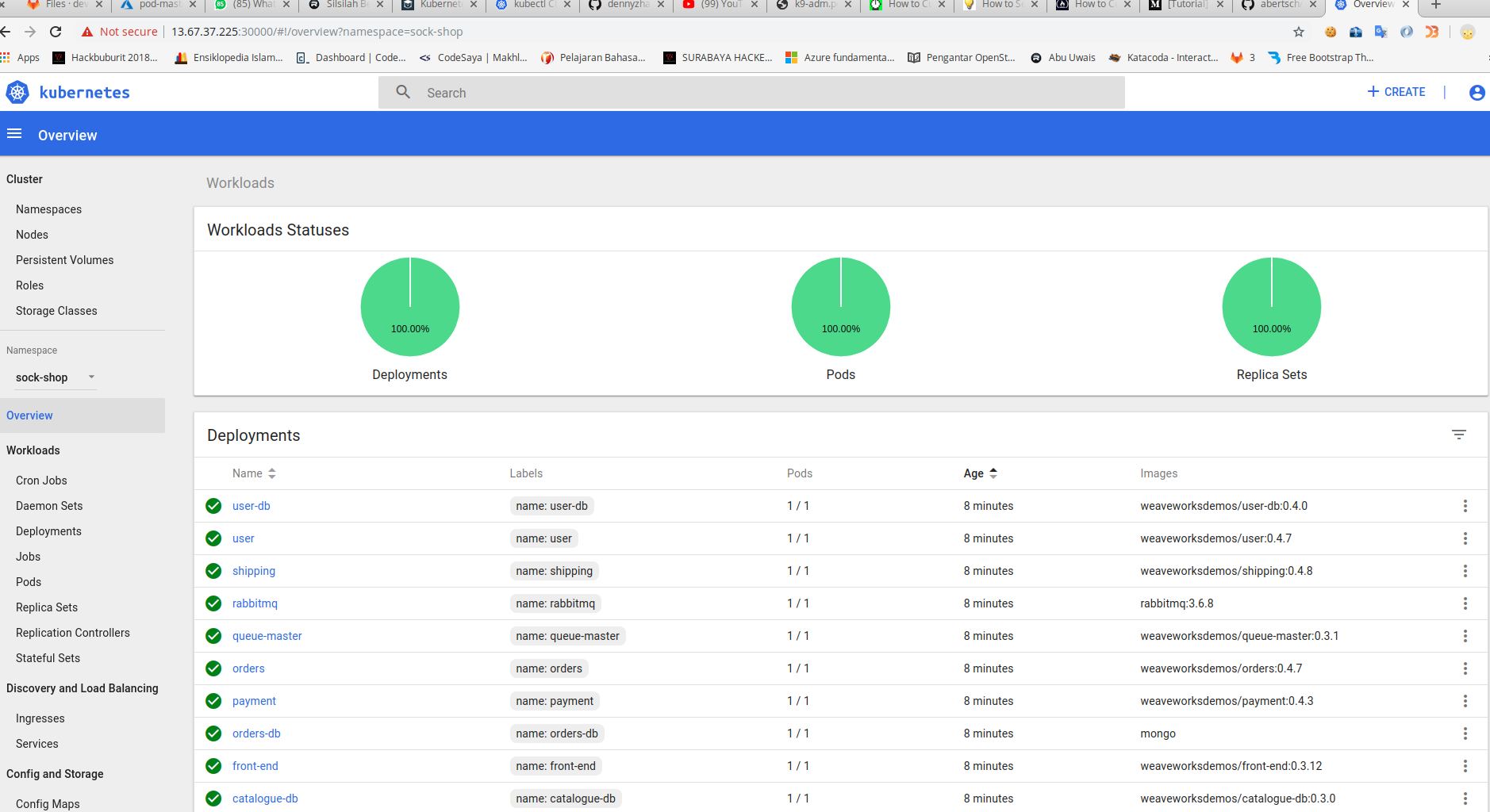Open Jobs in sidebar

coord(28,557)
